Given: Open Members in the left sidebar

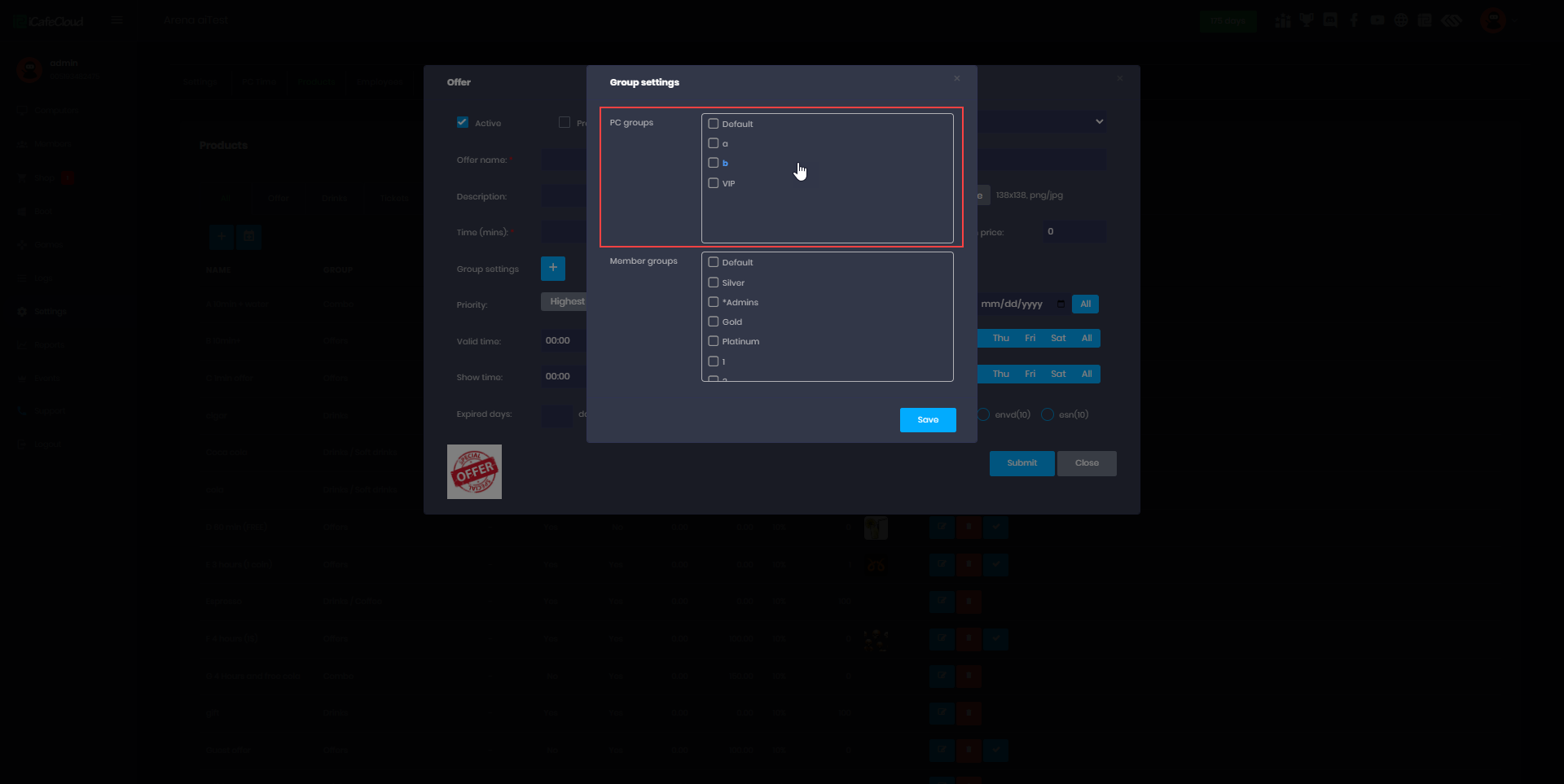Looking at the screenshot, I should (46, 143).
